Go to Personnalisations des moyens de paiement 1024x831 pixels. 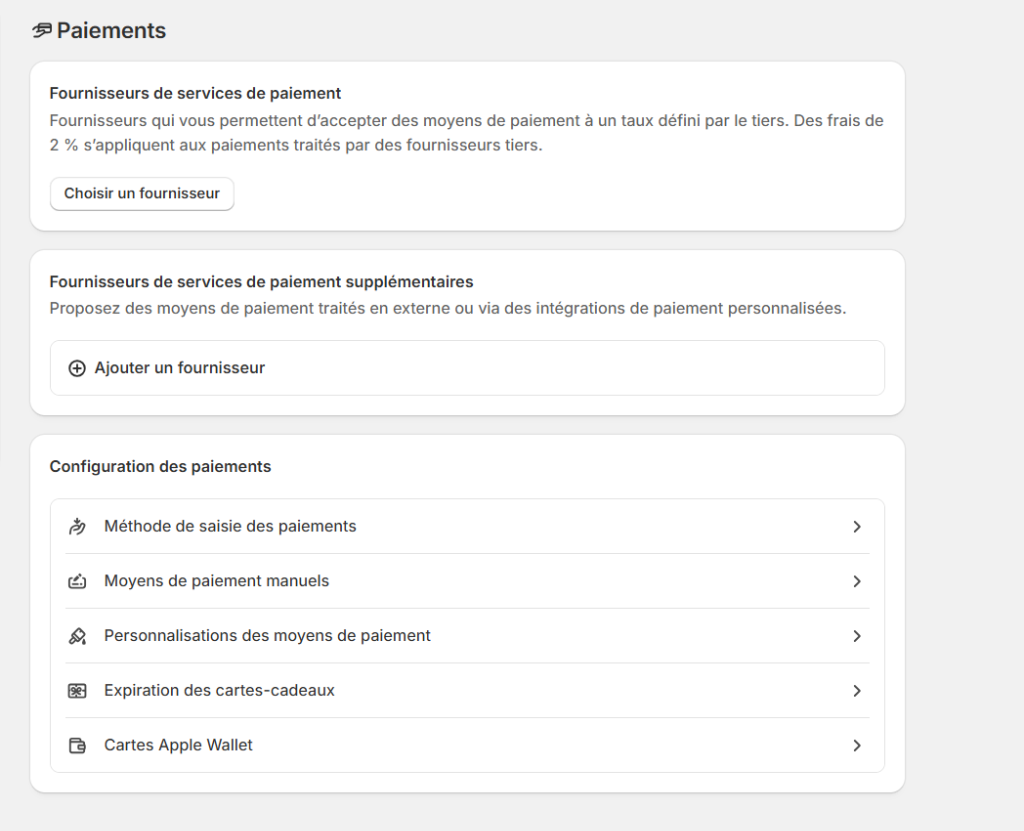(468, 636)
